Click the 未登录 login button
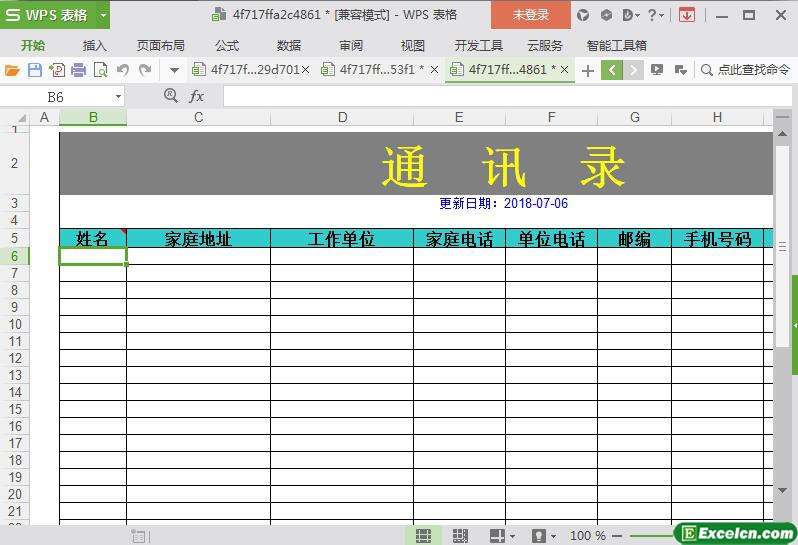This screenshot has height=545, width=798. (531, 15)
